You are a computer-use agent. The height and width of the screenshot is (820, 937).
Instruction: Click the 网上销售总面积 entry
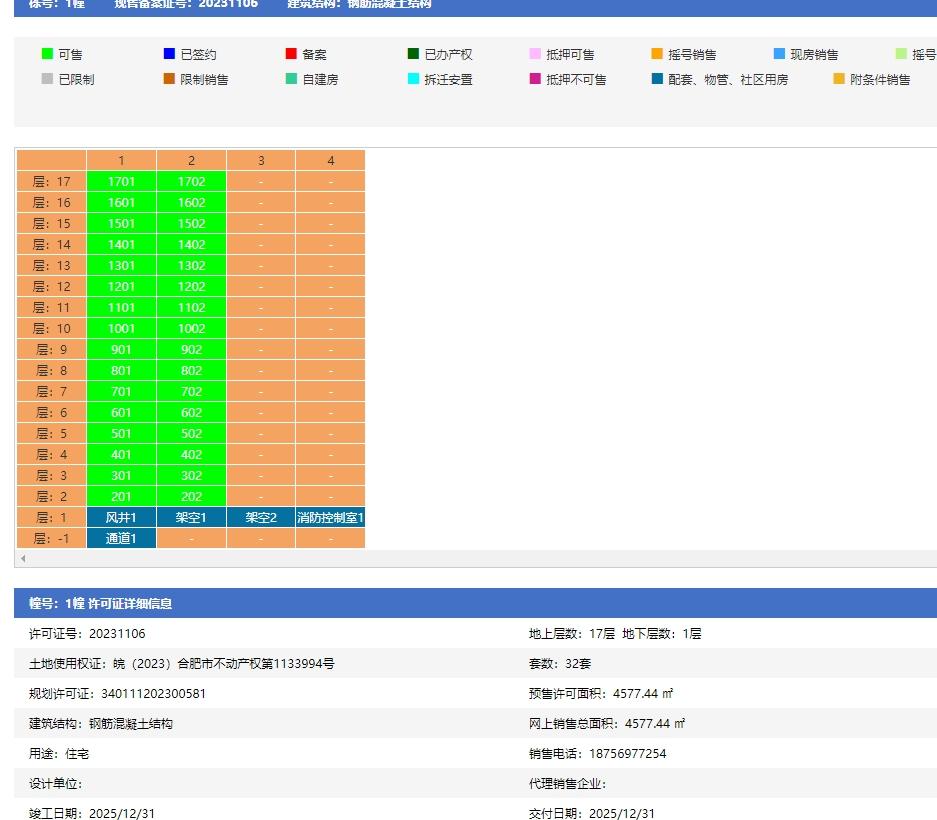click(607, 723)
